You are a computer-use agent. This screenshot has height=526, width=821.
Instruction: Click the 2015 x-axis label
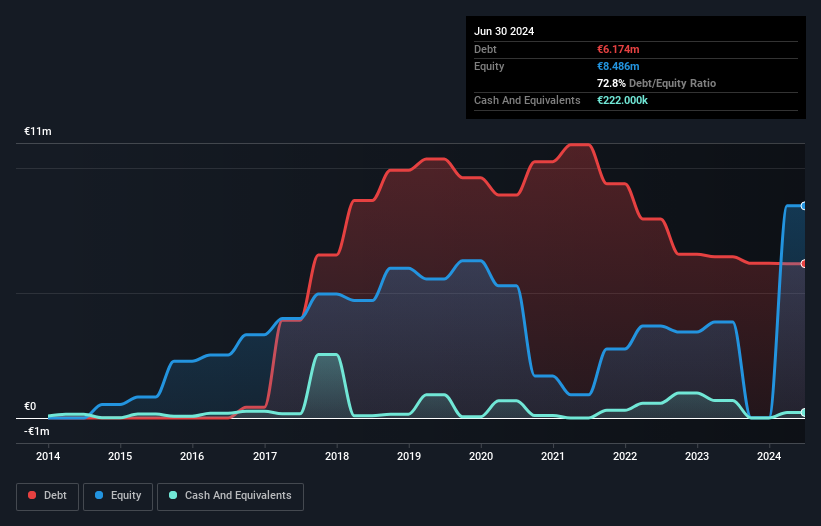[120, 456]
